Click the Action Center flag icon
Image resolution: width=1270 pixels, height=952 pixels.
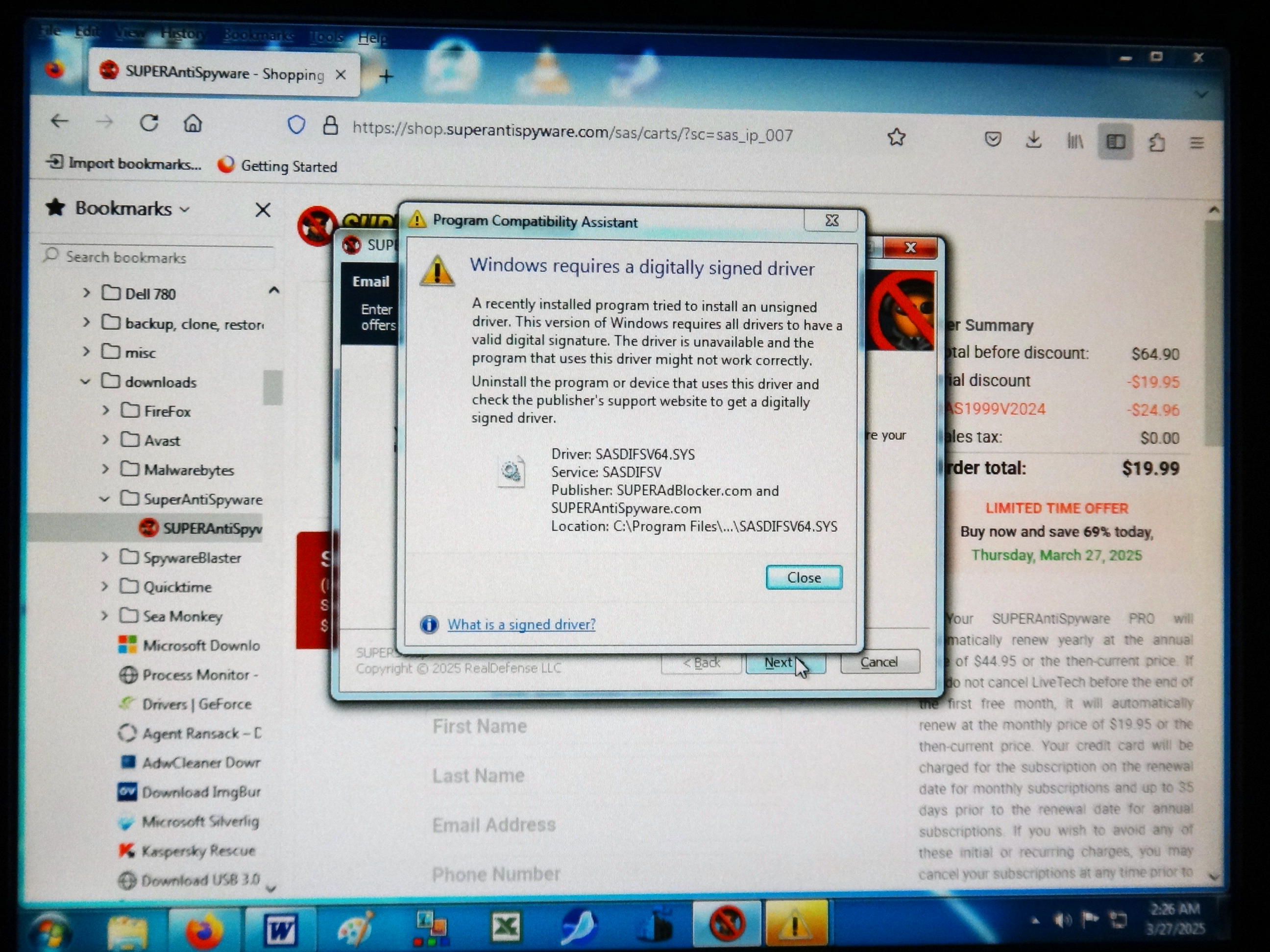[1089, 919]
